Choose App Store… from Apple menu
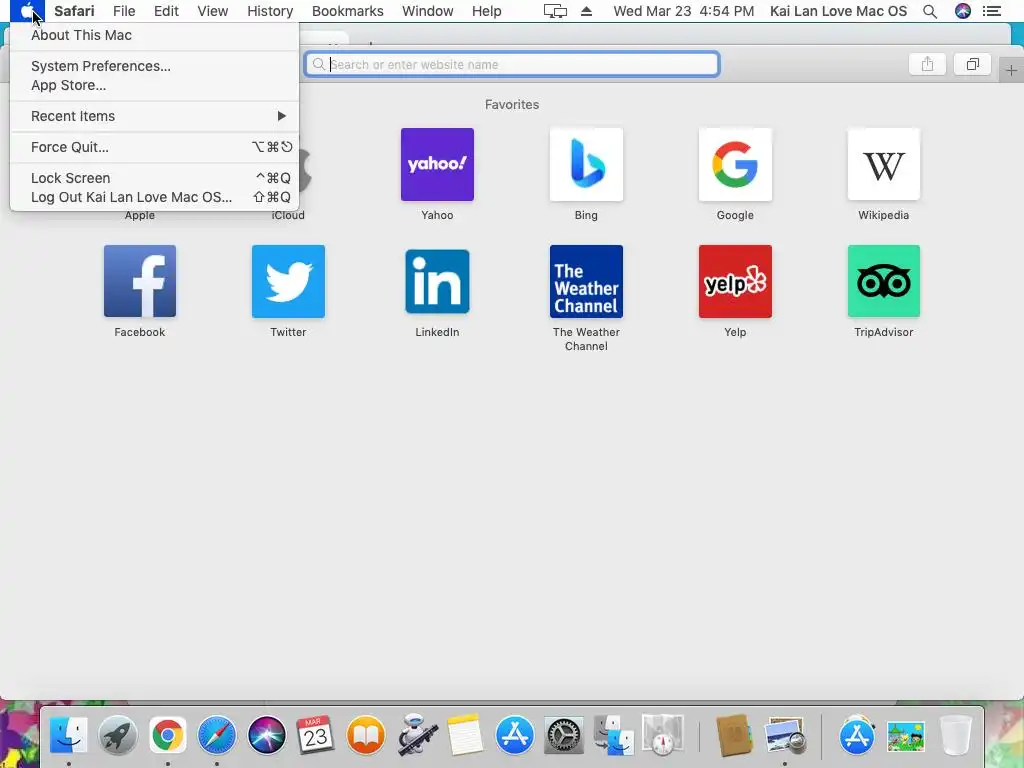The image size is (1024, 768). [155, 85]
